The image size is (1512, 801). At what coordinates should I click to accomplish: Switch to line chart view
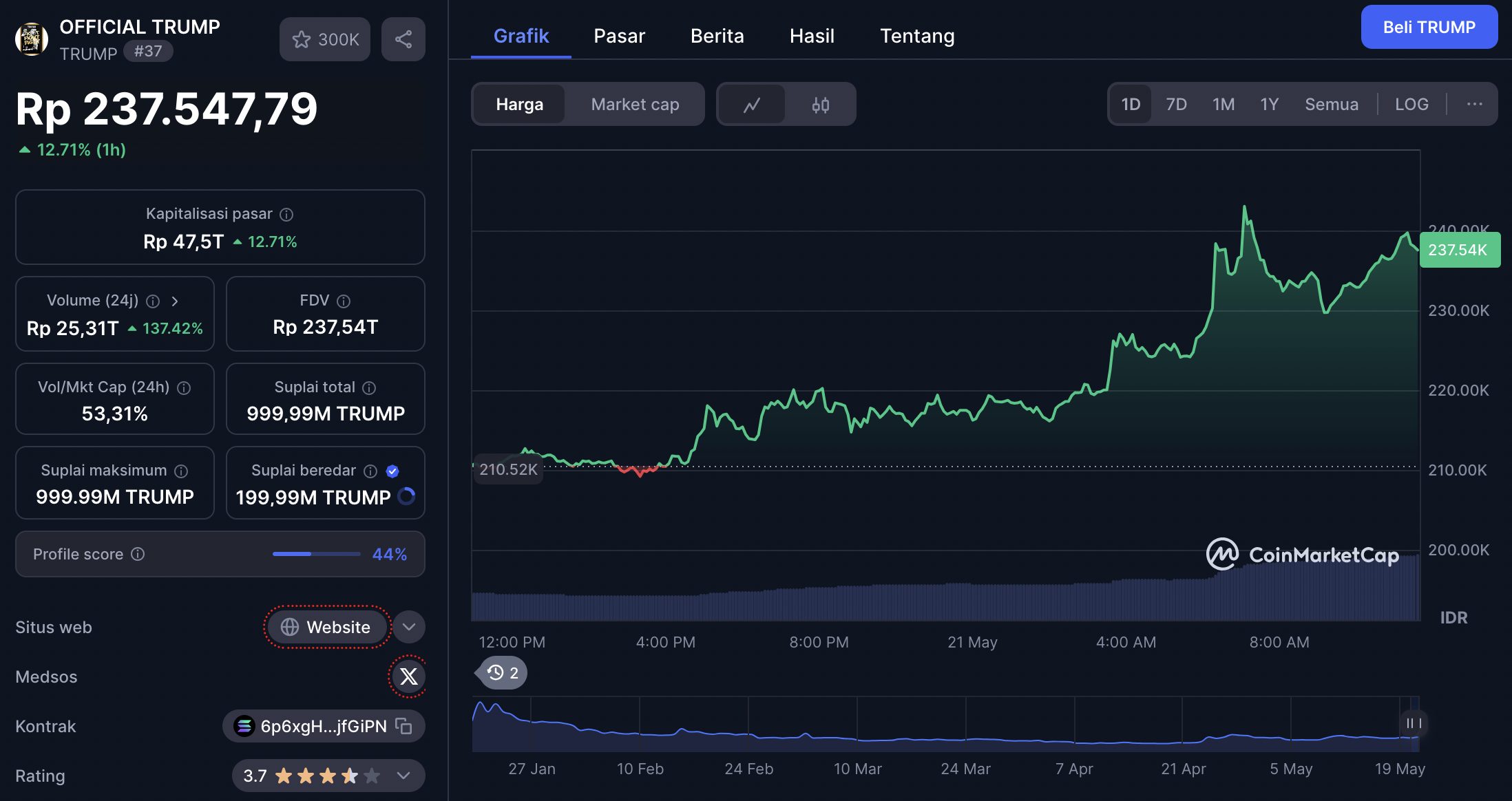752,105
